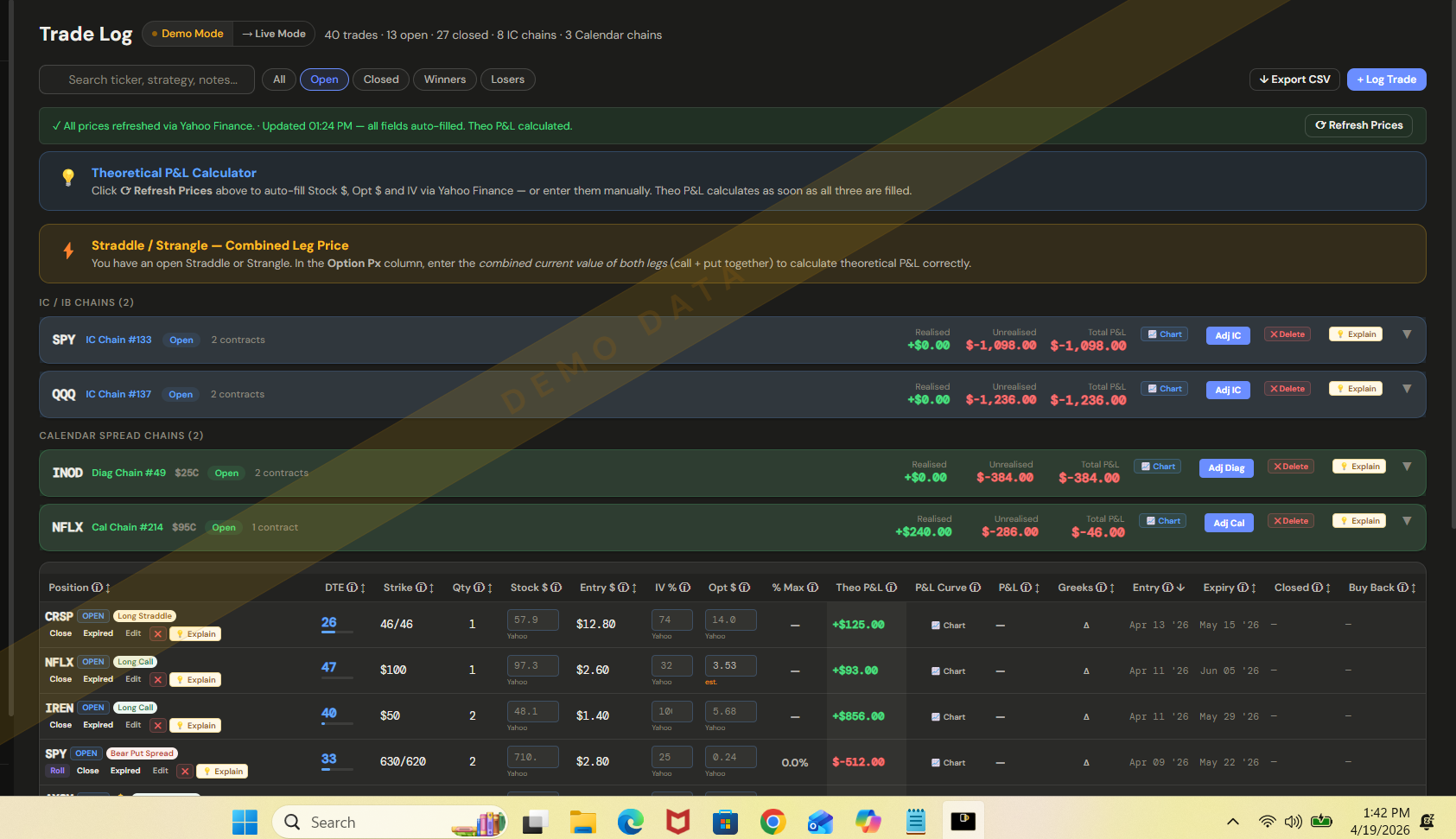Screen dimensions: 1456x839
Task: Click info icon next to Theo P&L header
Action: (892, 588)
